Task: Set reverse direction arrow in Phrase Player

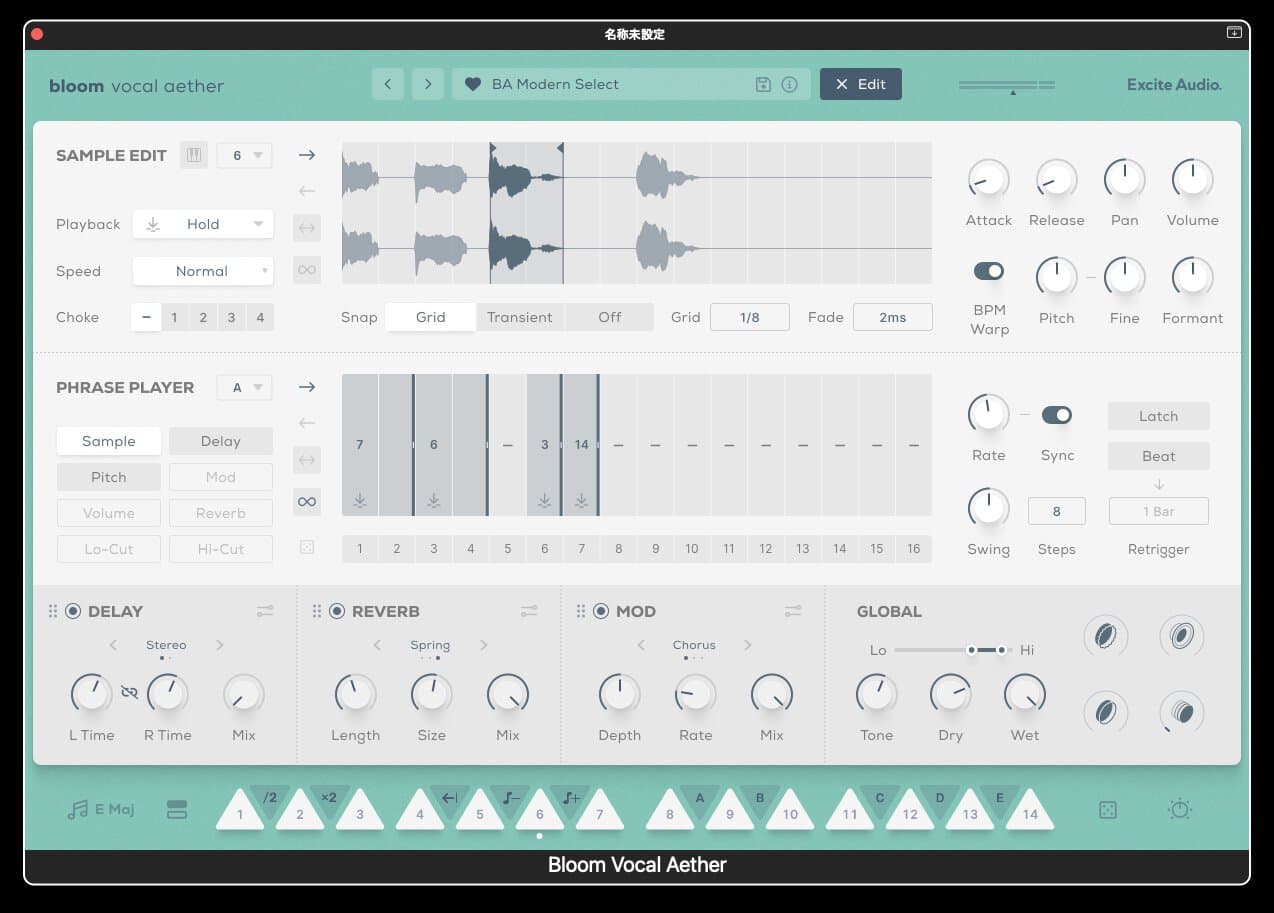Action: click(x=307, y=423)
